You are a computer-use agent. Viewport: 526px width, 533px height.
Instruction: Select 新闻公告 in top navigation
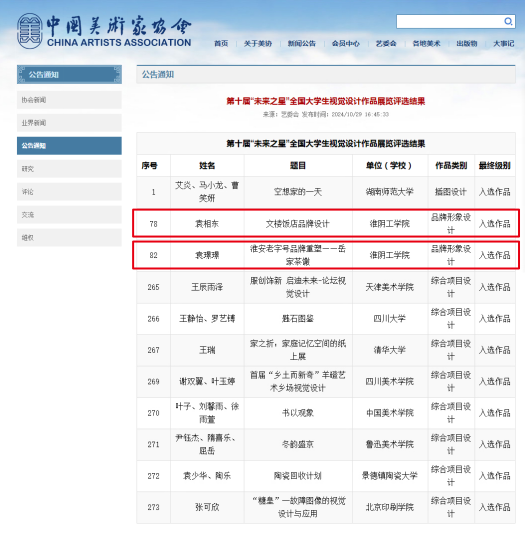click(302, 44)
